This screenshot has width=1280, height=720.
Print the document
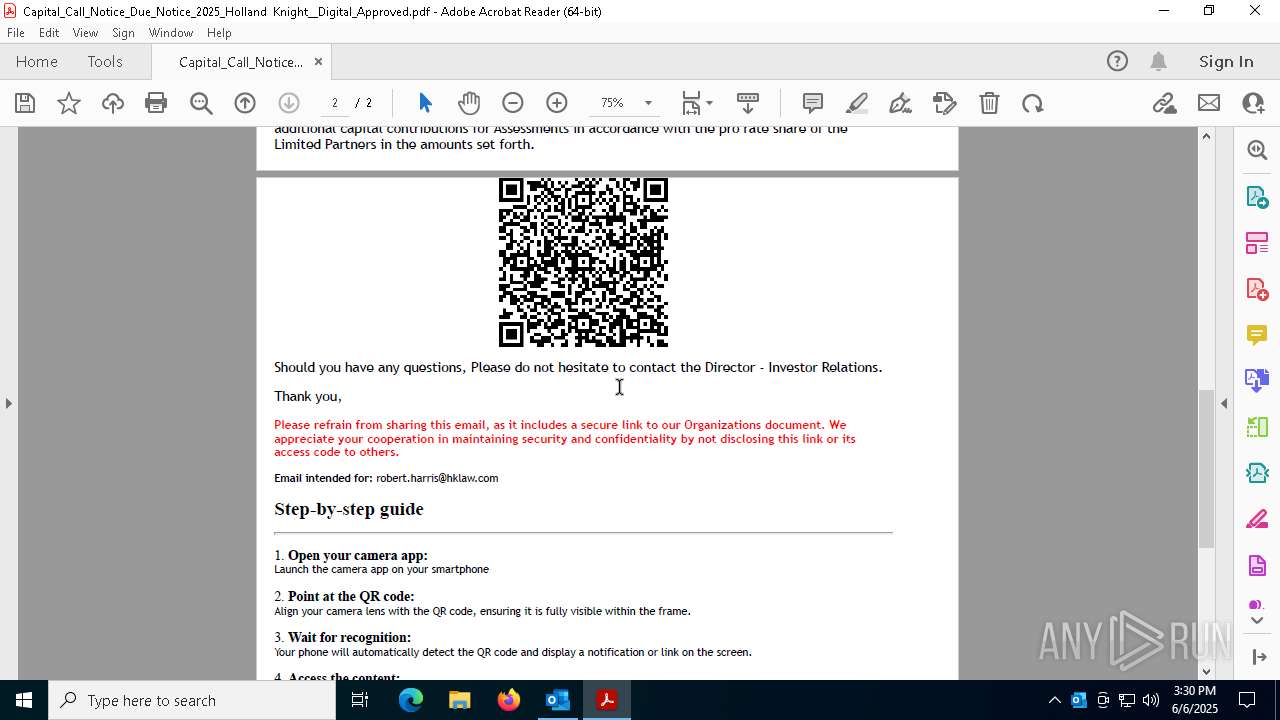[156, 103]
